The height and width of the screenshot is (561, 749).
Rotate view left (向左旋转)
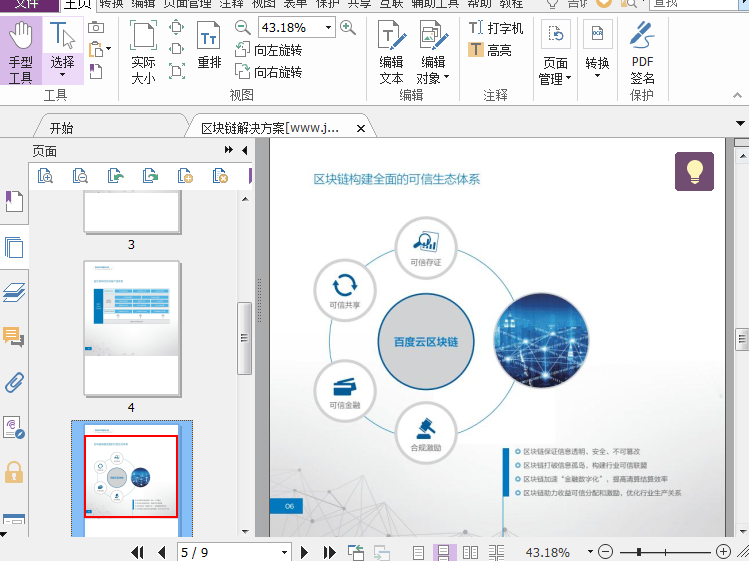(268, 50)
